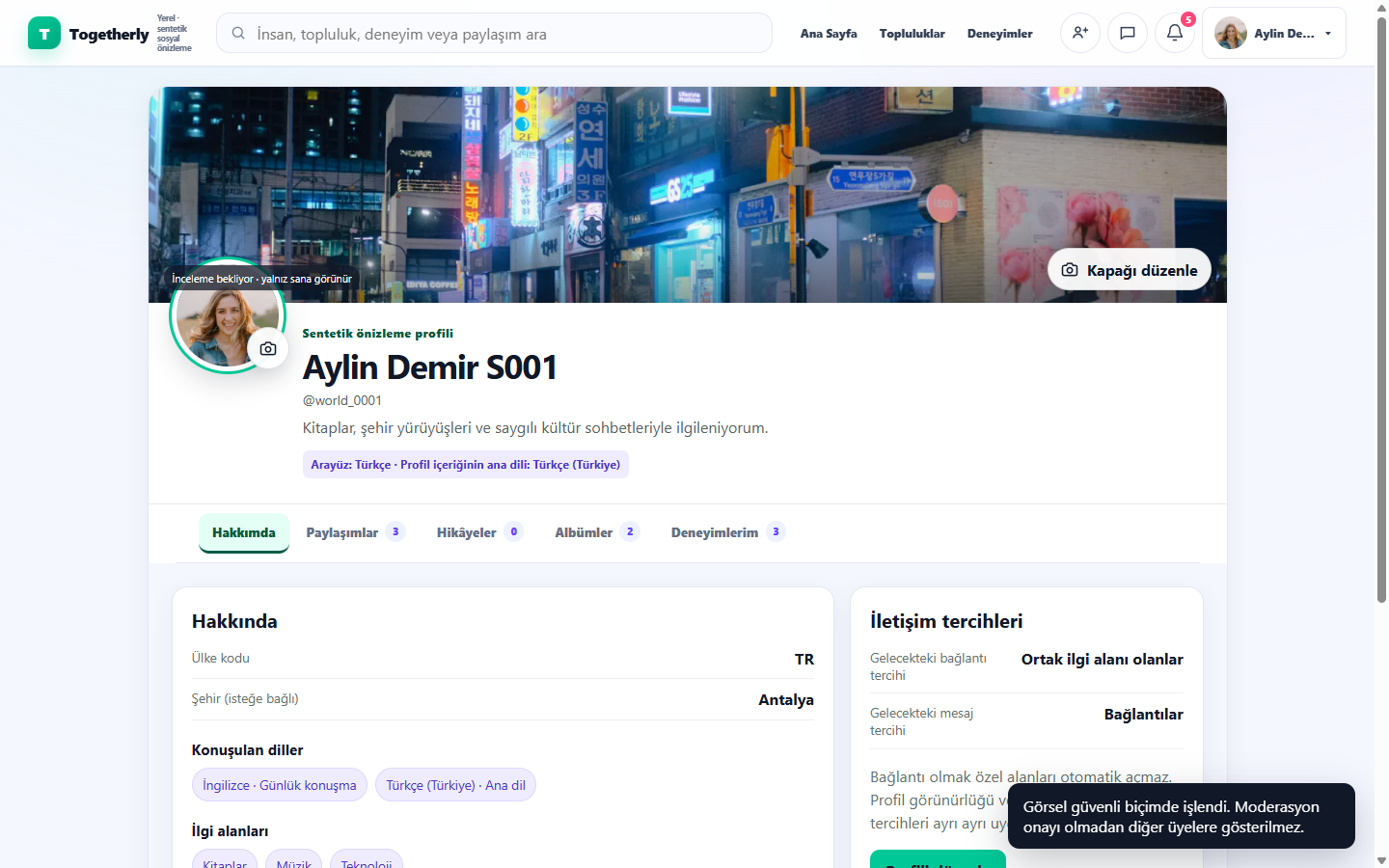Screen dimensions: 1389x868
Task: Open the add friend requests icon
Action: click(1080, 33)
